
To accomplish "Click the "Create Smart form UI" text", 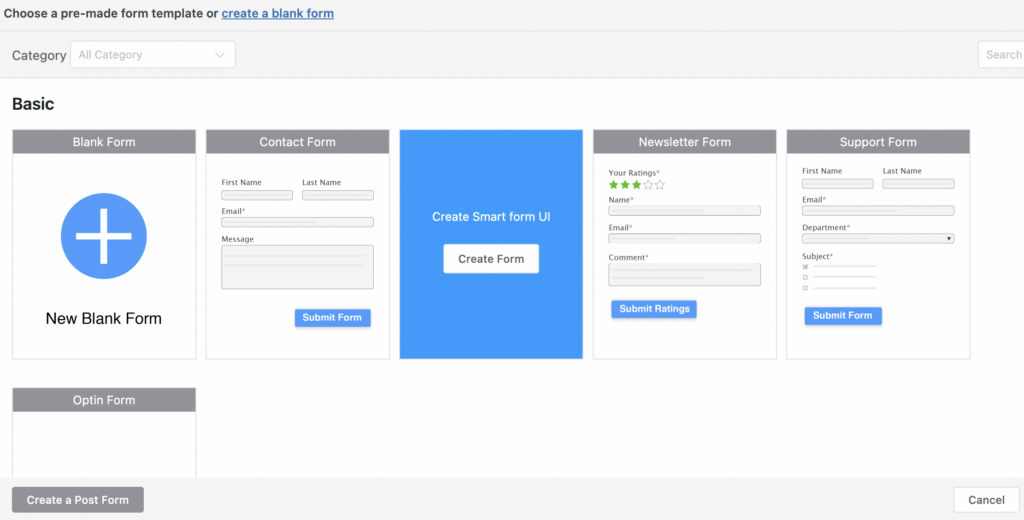I will point(491,217).
